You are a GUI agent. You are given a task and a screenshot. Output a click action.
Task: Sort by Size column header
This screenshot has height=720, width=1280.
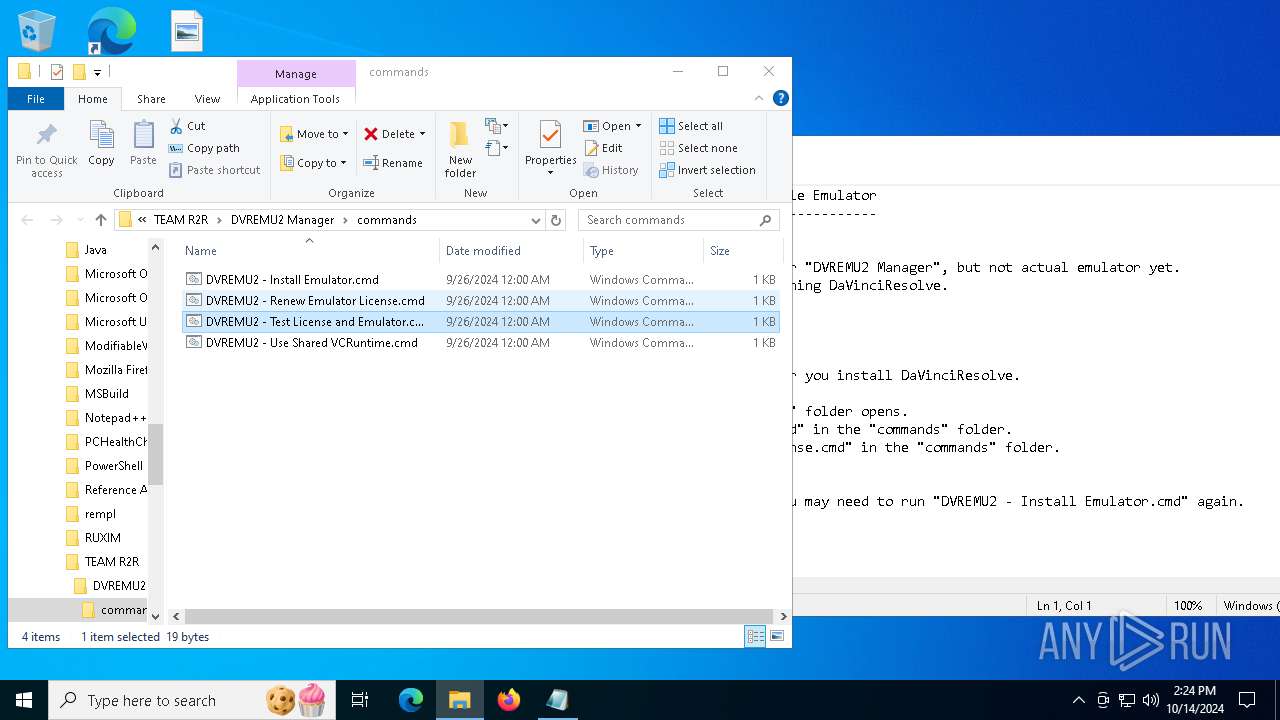(x=742, y=250)
